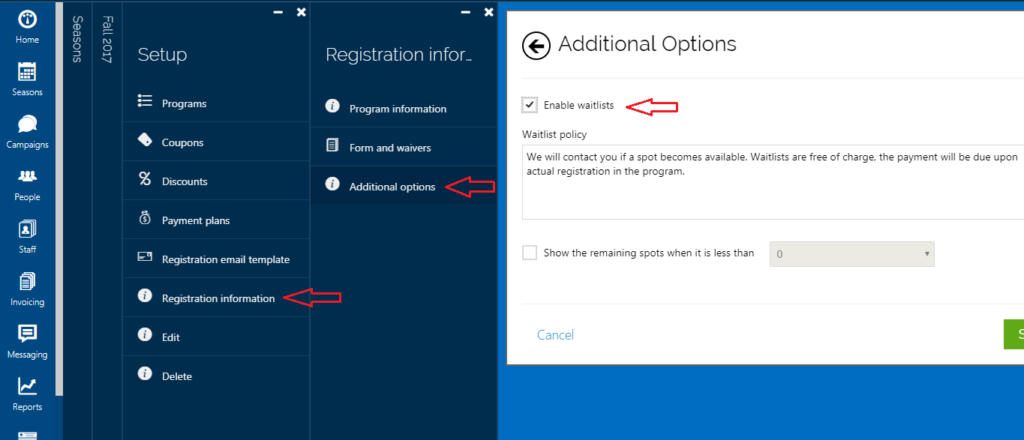Image resolution: width=1024 pixels, height=440 pixels.
Task: Open the Seasons calendar icon
Action: pyautogui.click(x=27, y=72)
